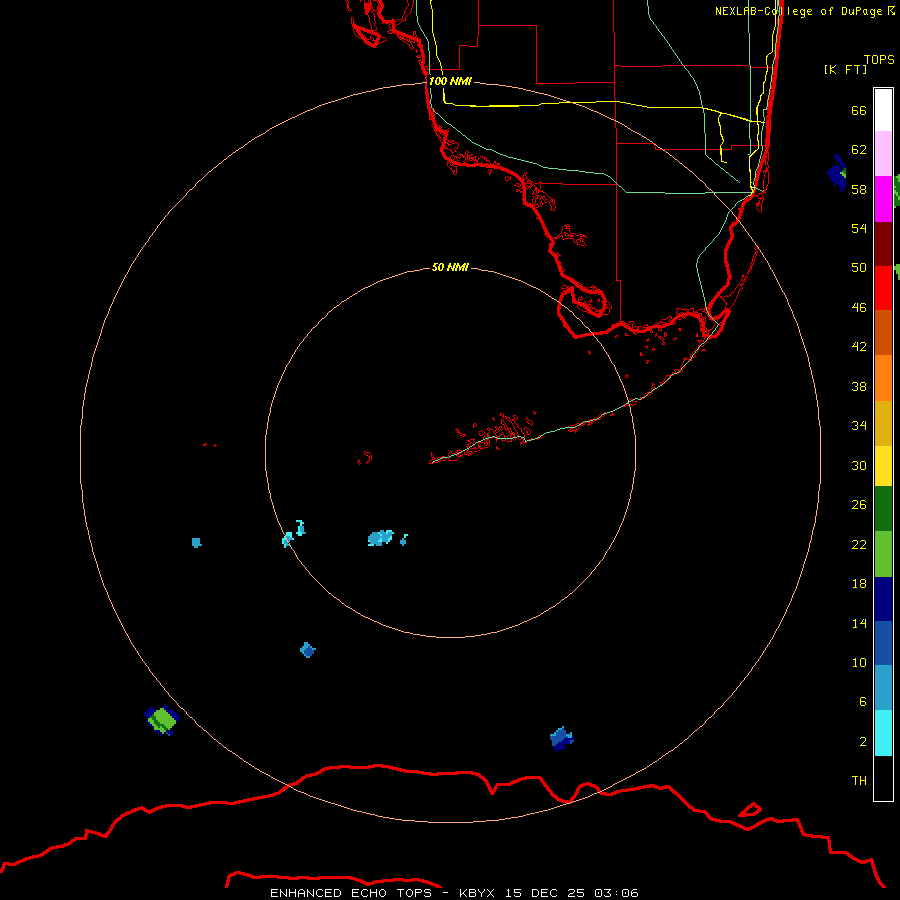Click legend value "66"
The width and height of the screenshot is (900, 900).
[x=859, y=110]
